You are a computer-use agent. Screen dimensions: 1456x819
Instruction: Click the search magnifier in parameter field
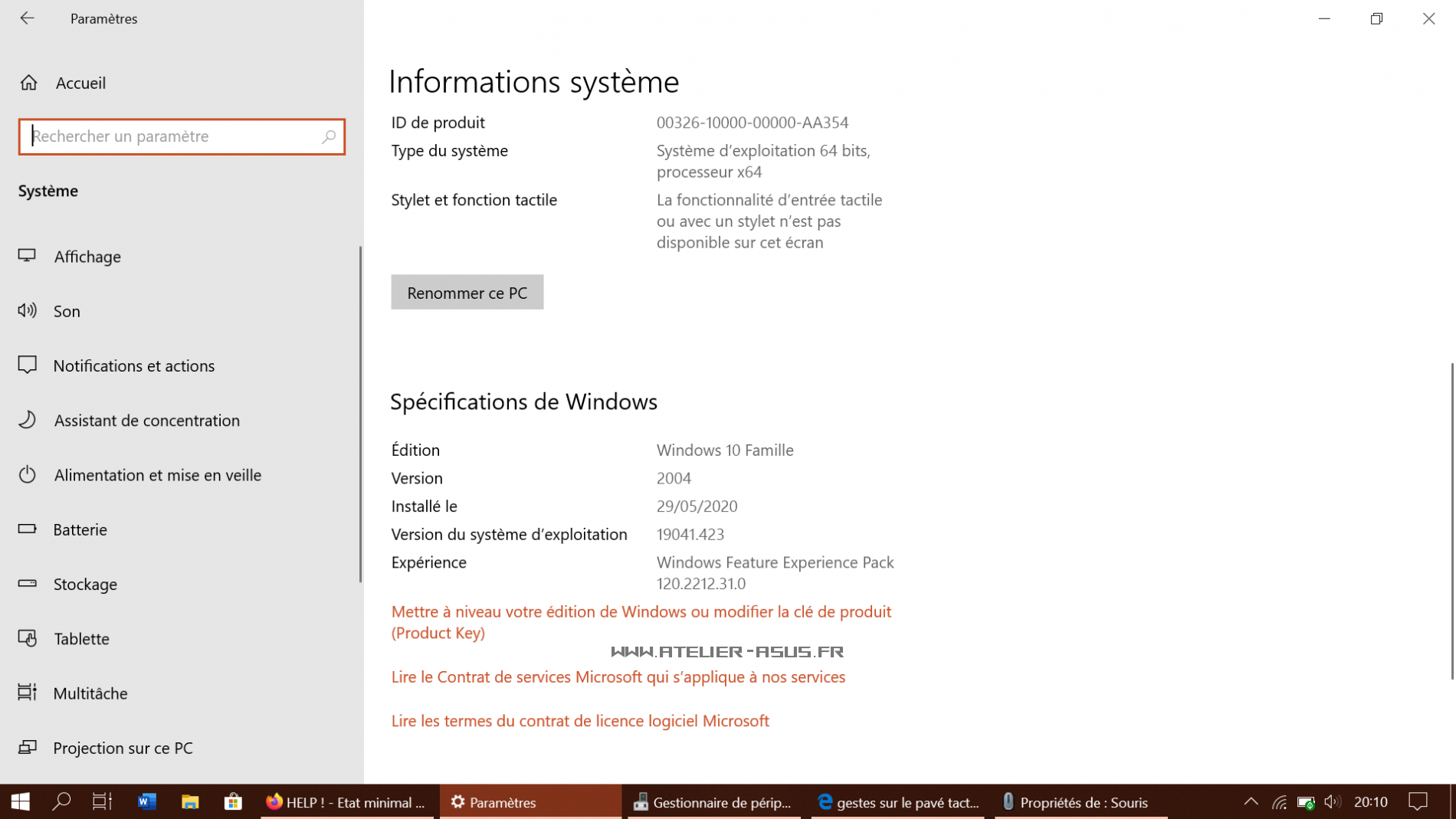click(x=329, y=136)
